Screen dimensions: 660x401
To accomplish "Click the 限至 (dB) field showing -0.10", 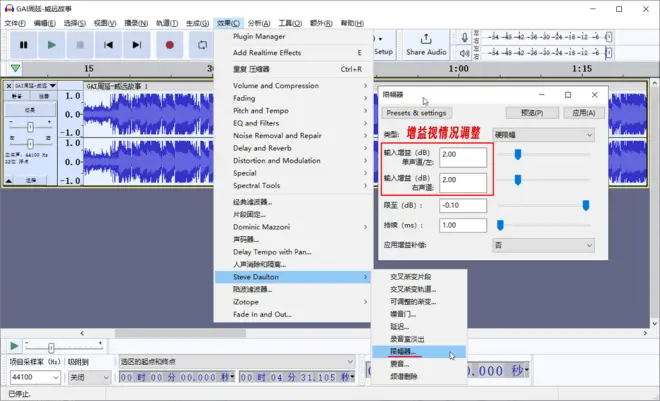I will coord(463,205).
